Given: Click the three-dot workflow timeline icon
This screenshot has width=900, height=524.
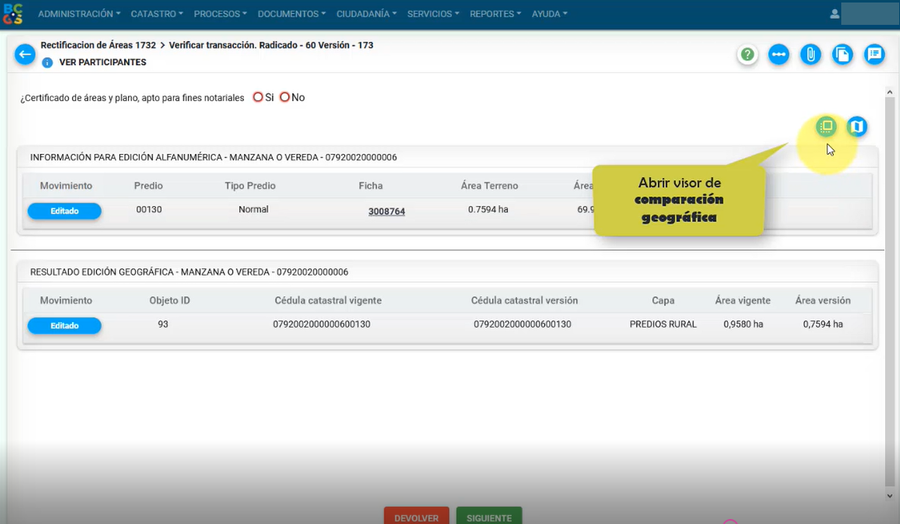Looking at the screenshot, I should pos(779,54).
